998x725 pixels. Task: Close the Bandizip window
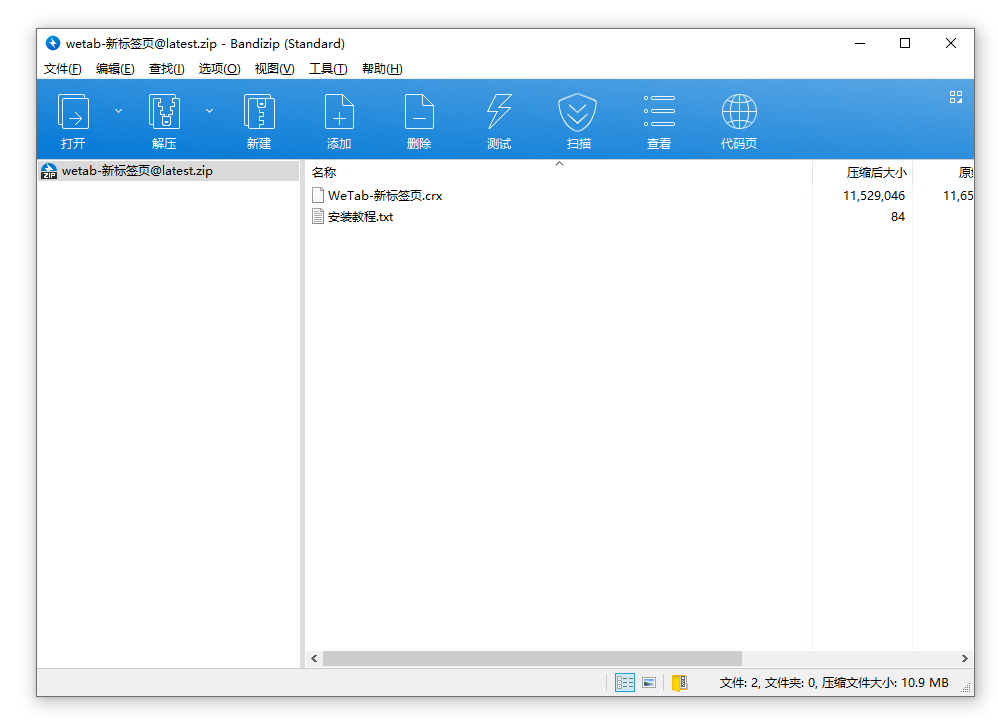pos(950,43)
